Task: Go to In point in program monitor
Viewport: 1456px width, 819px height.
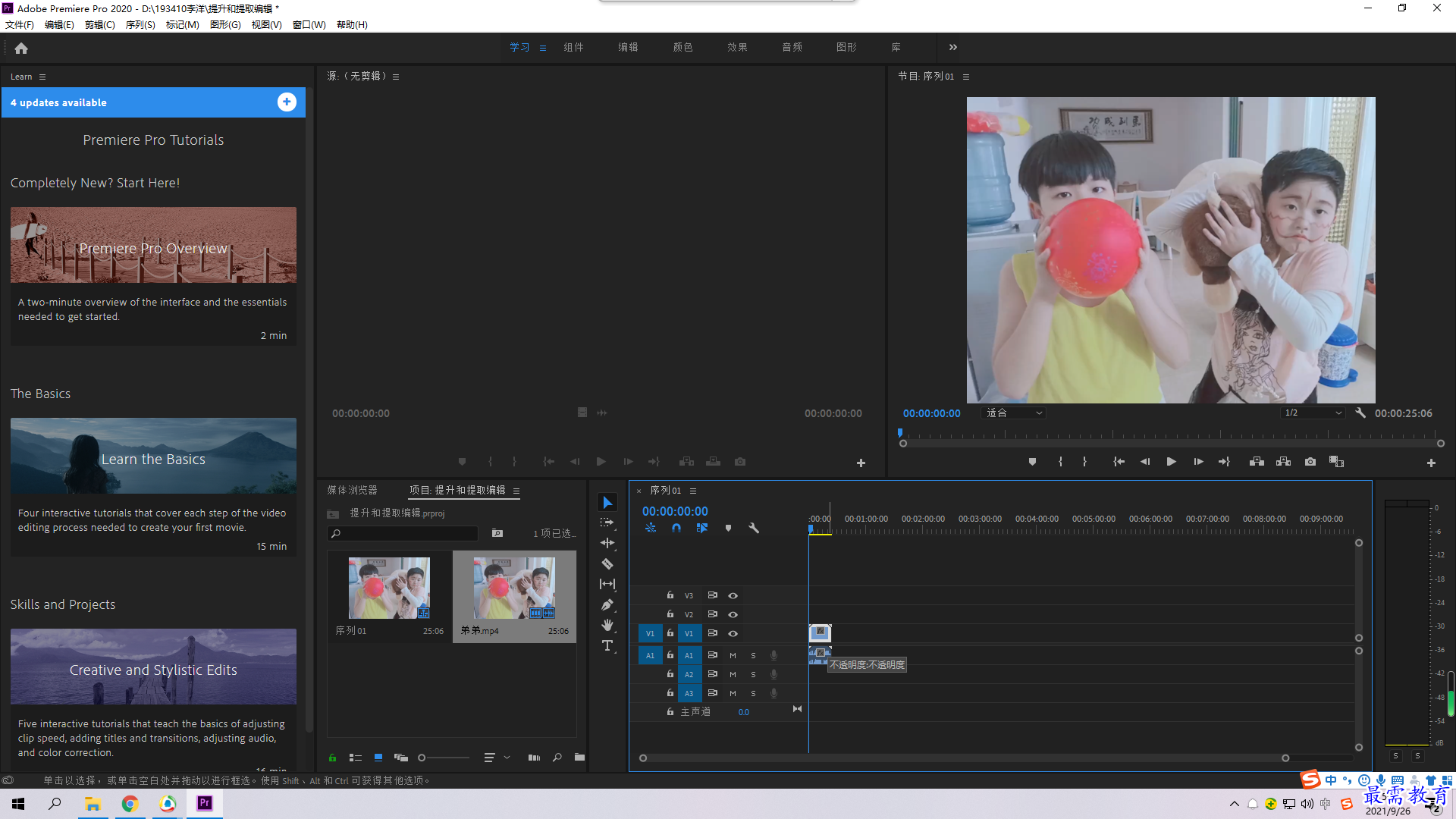Action: point(1119,462)
